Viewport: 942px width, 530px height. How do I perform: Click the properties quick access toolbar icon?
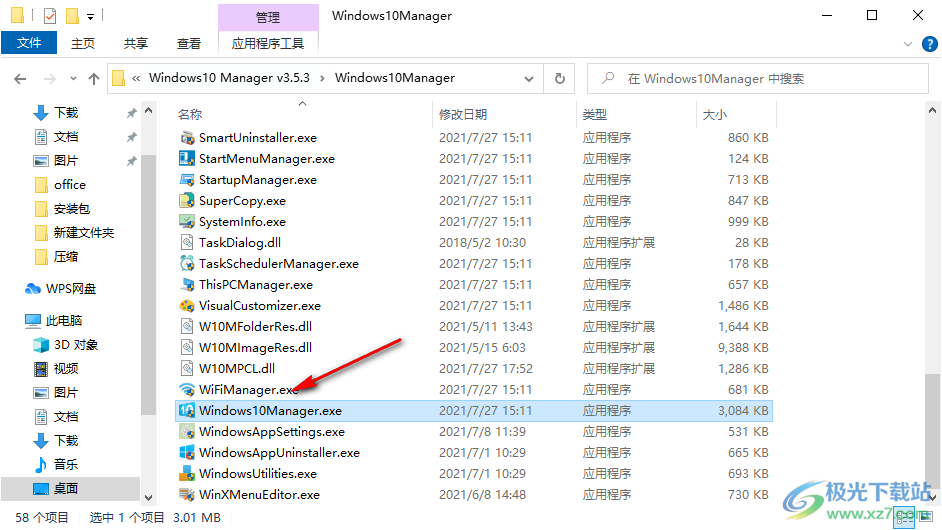coord(50,16)
